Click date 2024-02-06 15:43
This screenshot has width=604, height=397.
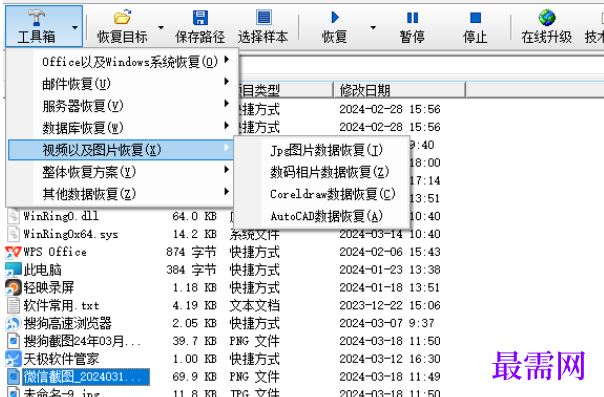coord(389,252)
